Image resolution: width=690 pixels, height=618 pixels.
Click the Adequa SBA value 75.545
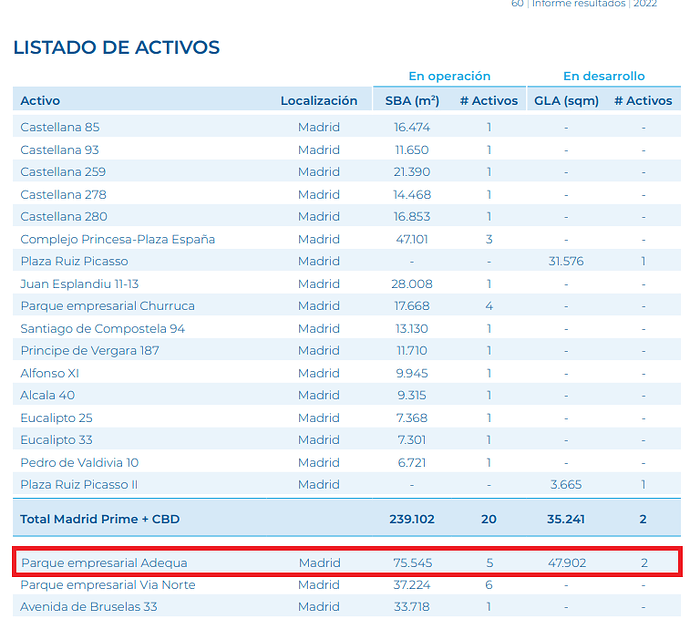413,563
